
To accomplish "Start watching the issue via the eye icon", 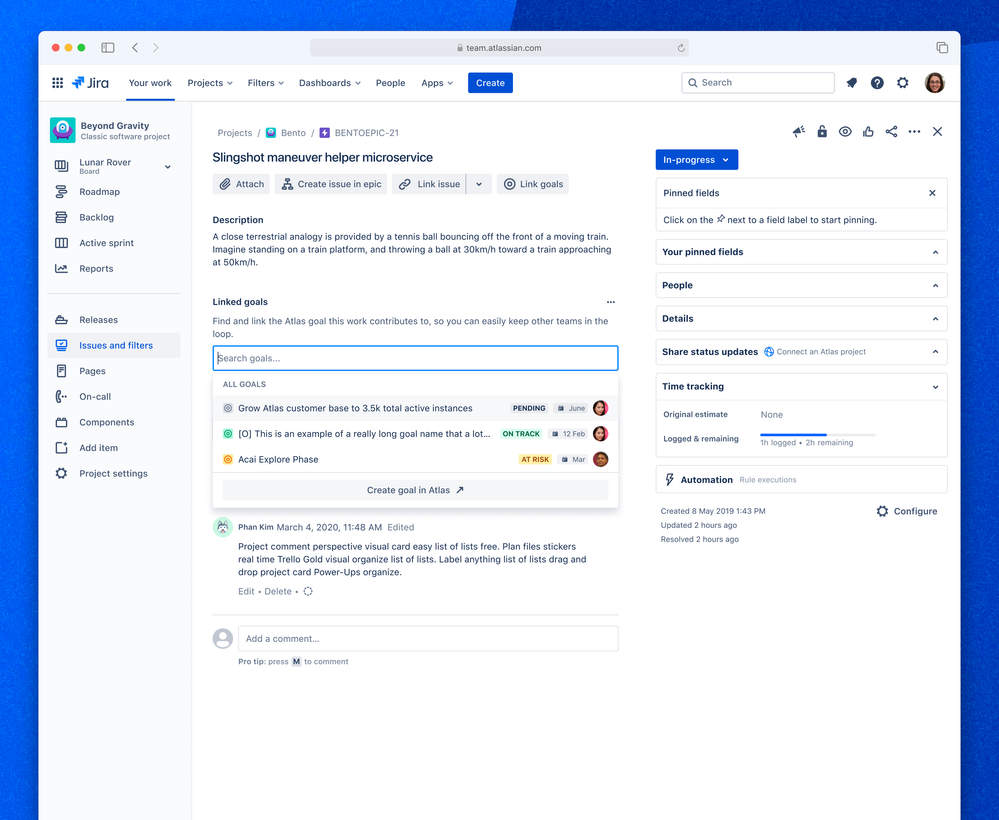I will 845,131.
